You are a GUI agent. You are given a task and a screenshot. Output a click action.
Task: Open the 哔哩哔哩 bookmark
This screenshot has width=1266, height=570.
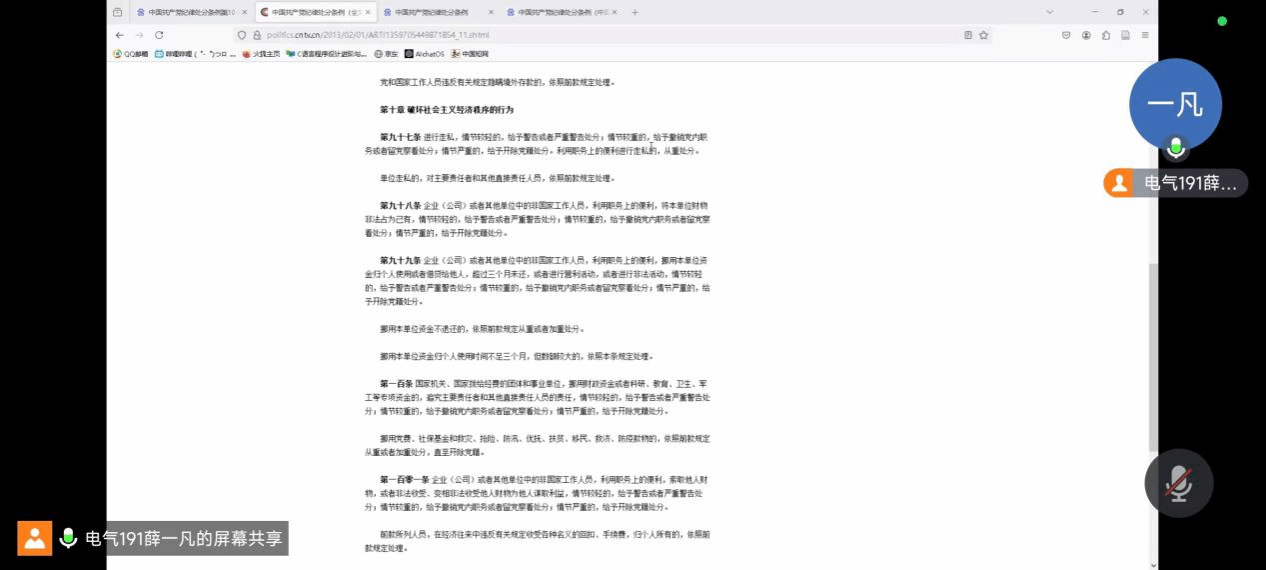click(196, 54)
